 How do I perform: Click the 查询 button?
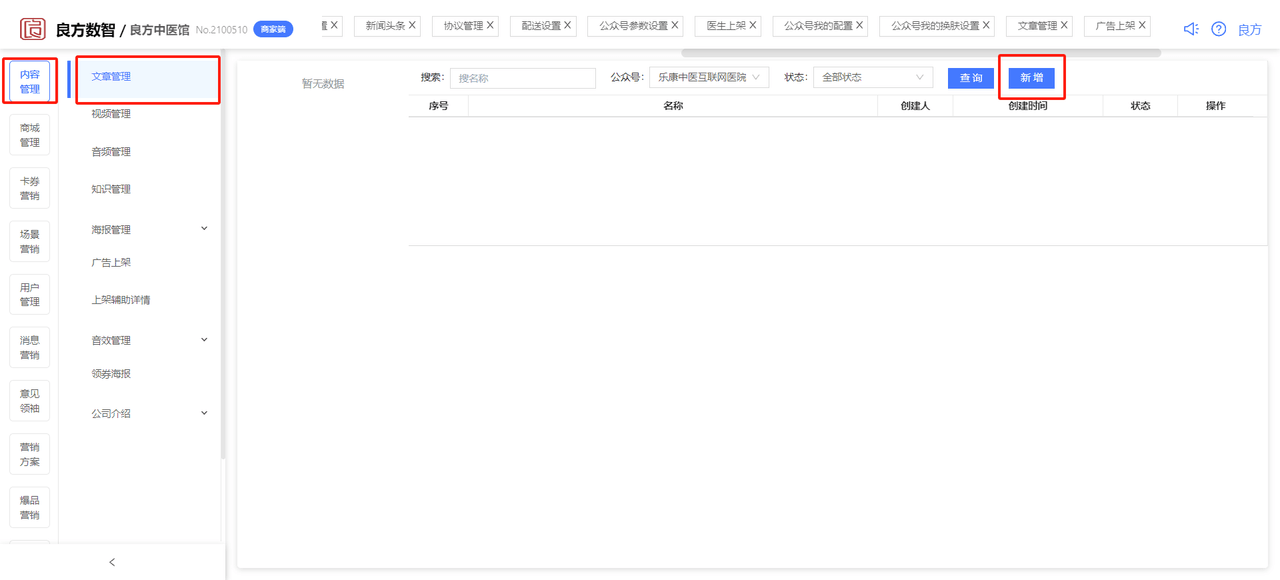tap(971, 78)
